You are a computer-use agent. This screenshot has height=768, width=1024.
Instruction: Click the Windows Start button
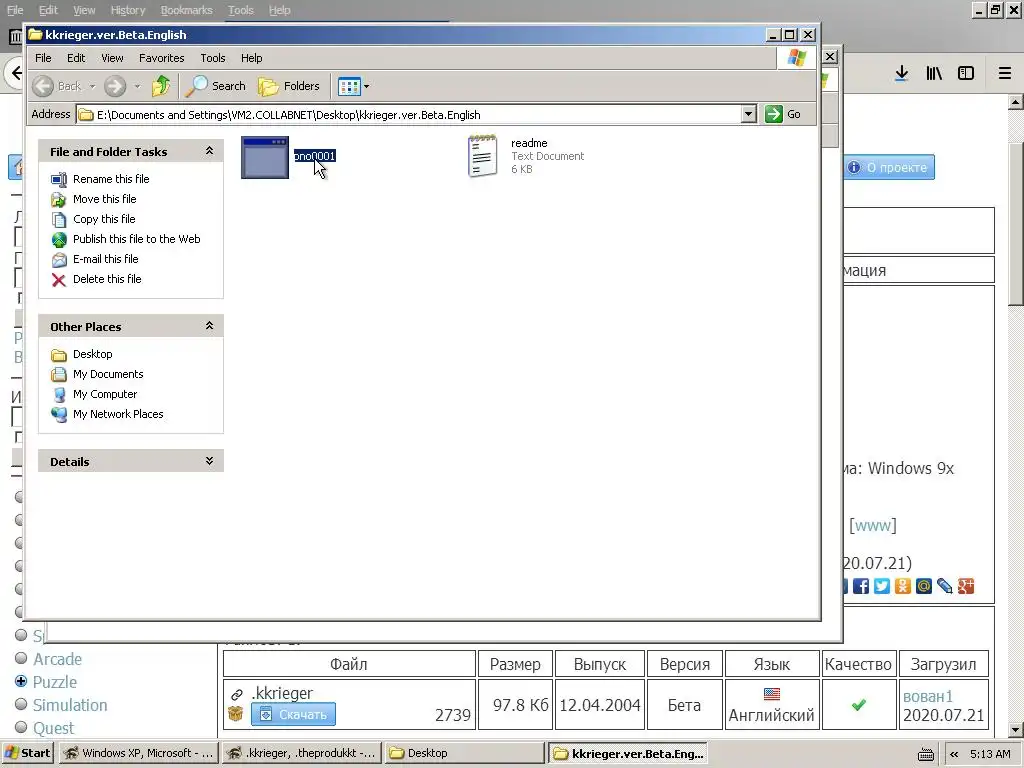click(27, 753)
